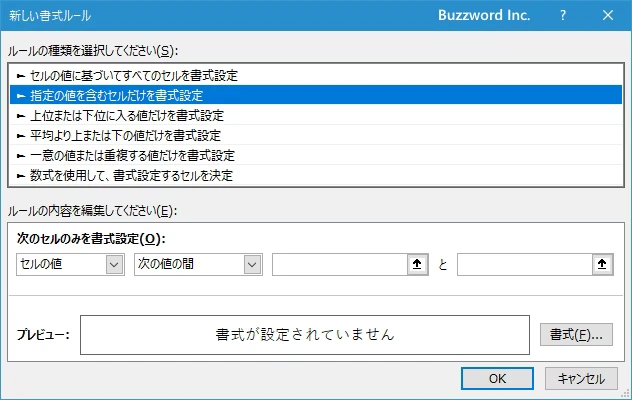Open the セルの値 dropdown
632x400 pixels.
(70, 265)
